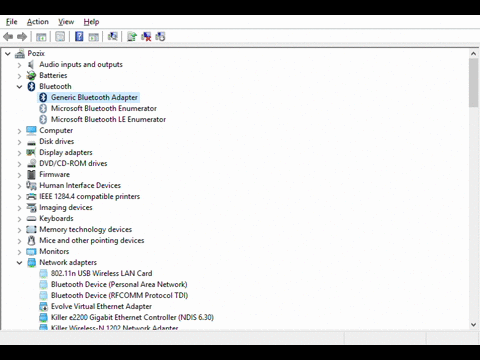The image size is (480, 360).
Task: Collapse the Network adapters arrow
Action: tap(19, 263)
